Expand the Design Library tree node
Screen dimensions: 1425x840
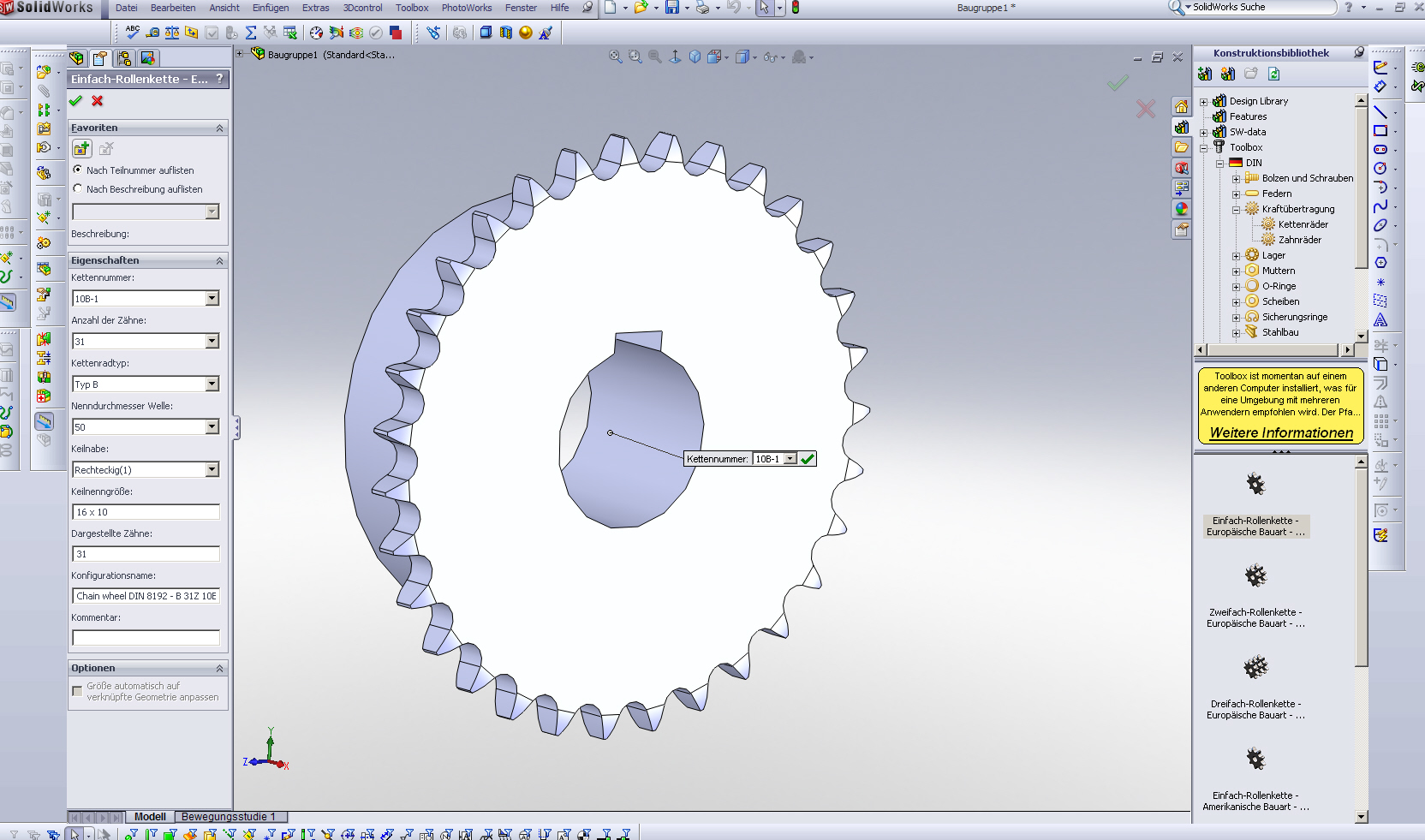(x=1203, y=102)
